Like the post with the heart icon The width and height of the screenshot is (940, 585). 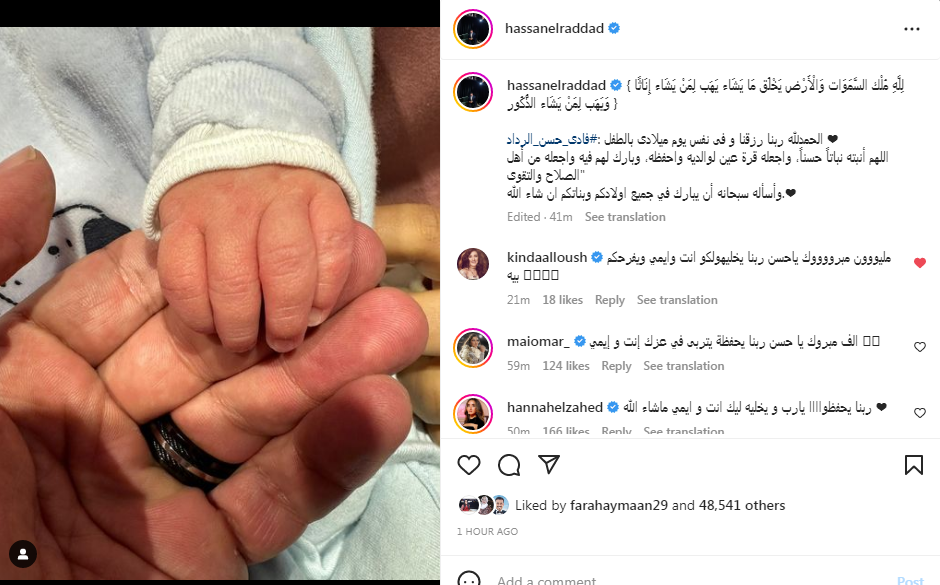(469, 465)
